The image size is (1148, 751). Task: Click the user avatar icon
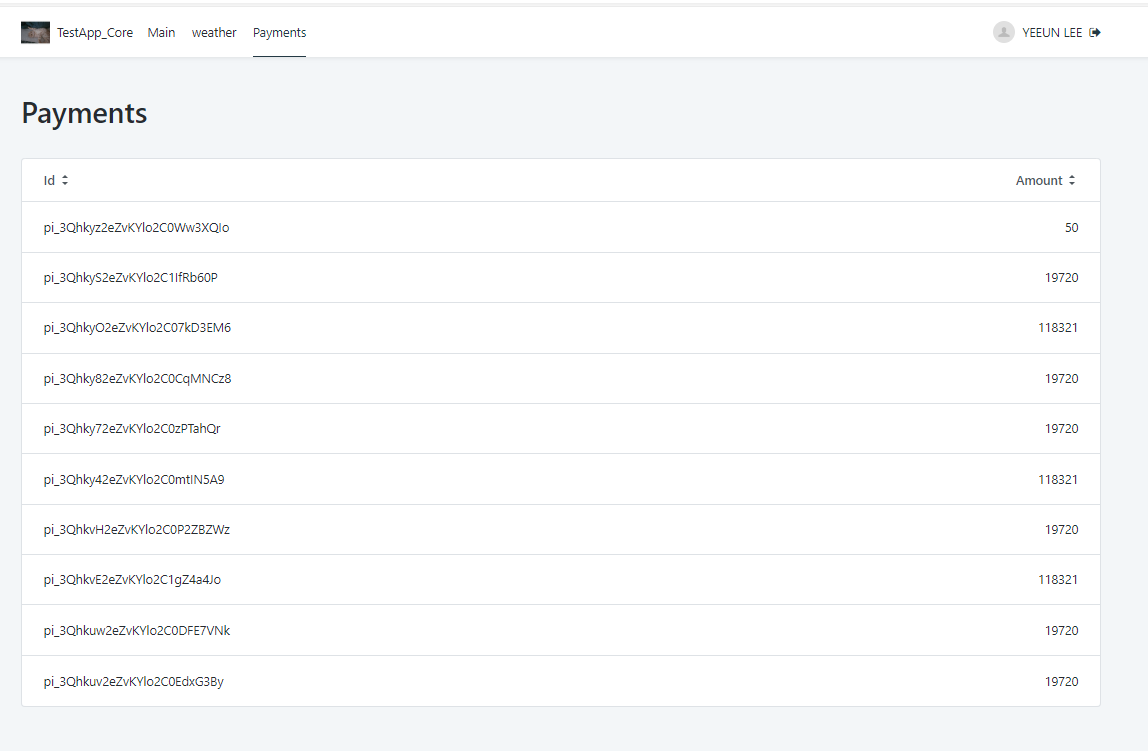pyautogui.click(x=1003, y=32)
